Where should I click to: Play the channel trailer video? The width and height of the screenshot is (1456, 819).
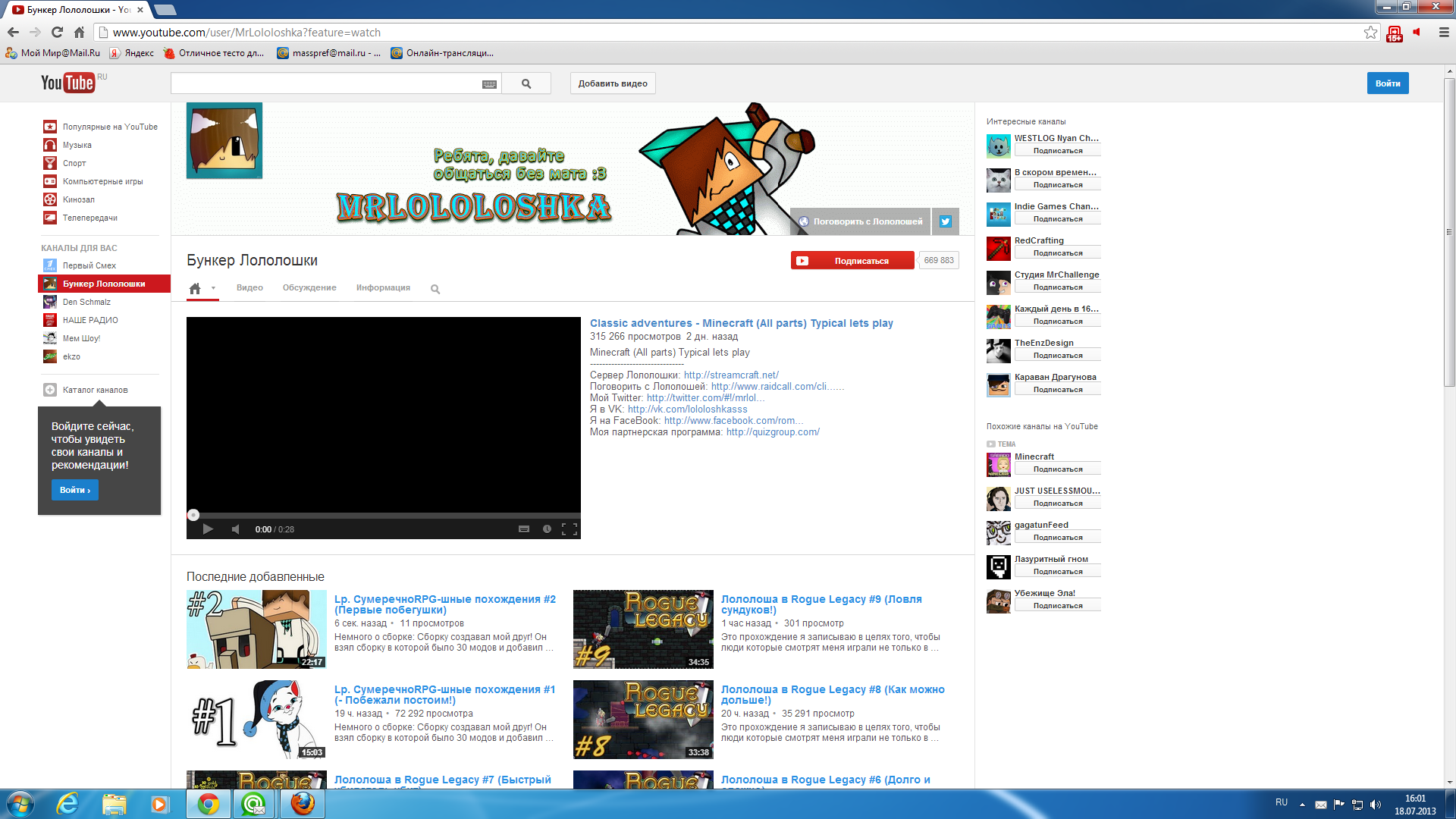point(208,529)
